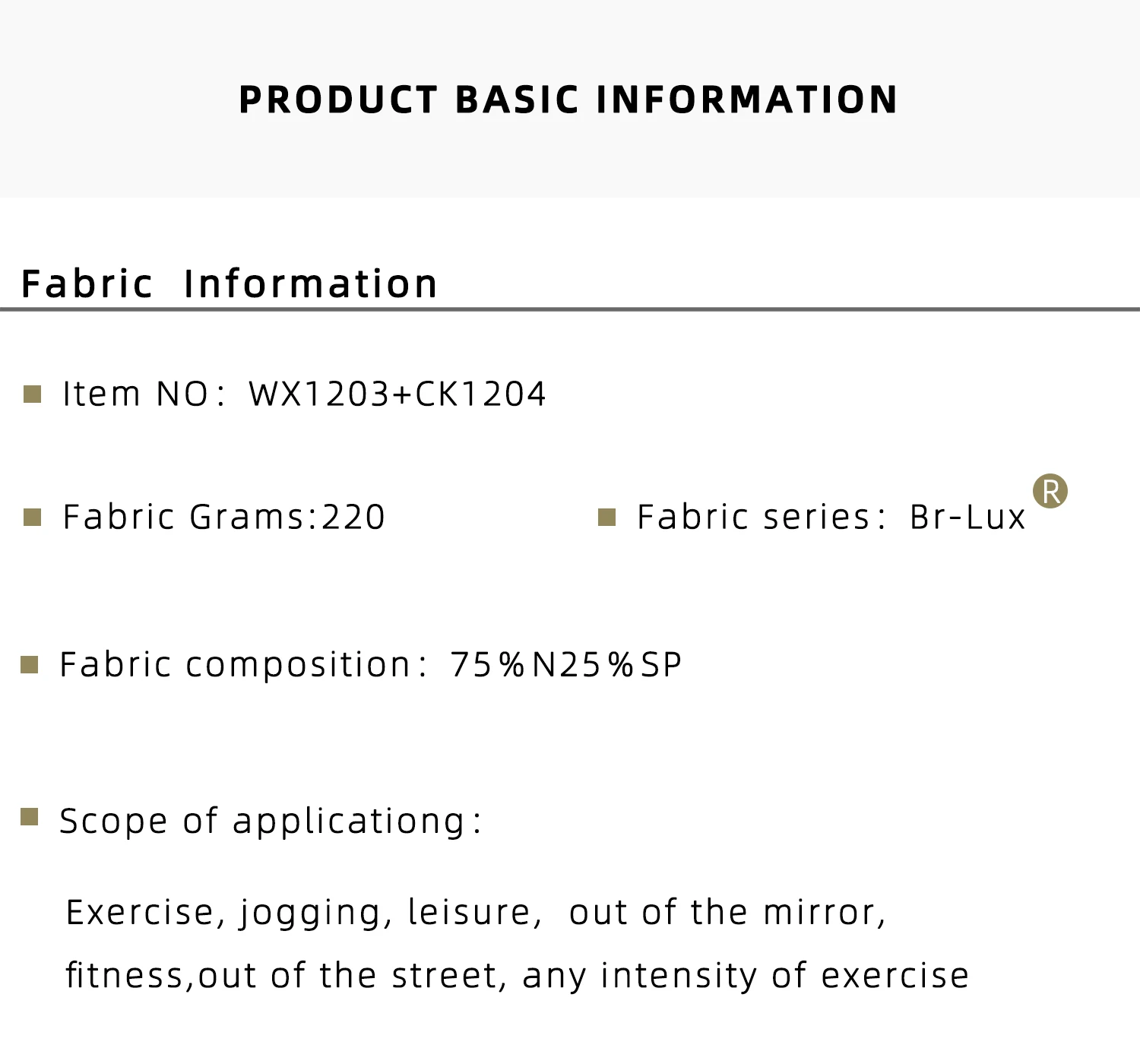Click bullet square beside Scope of applicationg

(29, 817)
